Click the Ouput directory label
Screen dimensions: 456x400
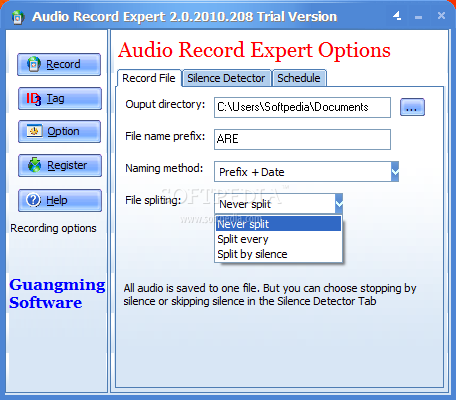tap(165, 105)
